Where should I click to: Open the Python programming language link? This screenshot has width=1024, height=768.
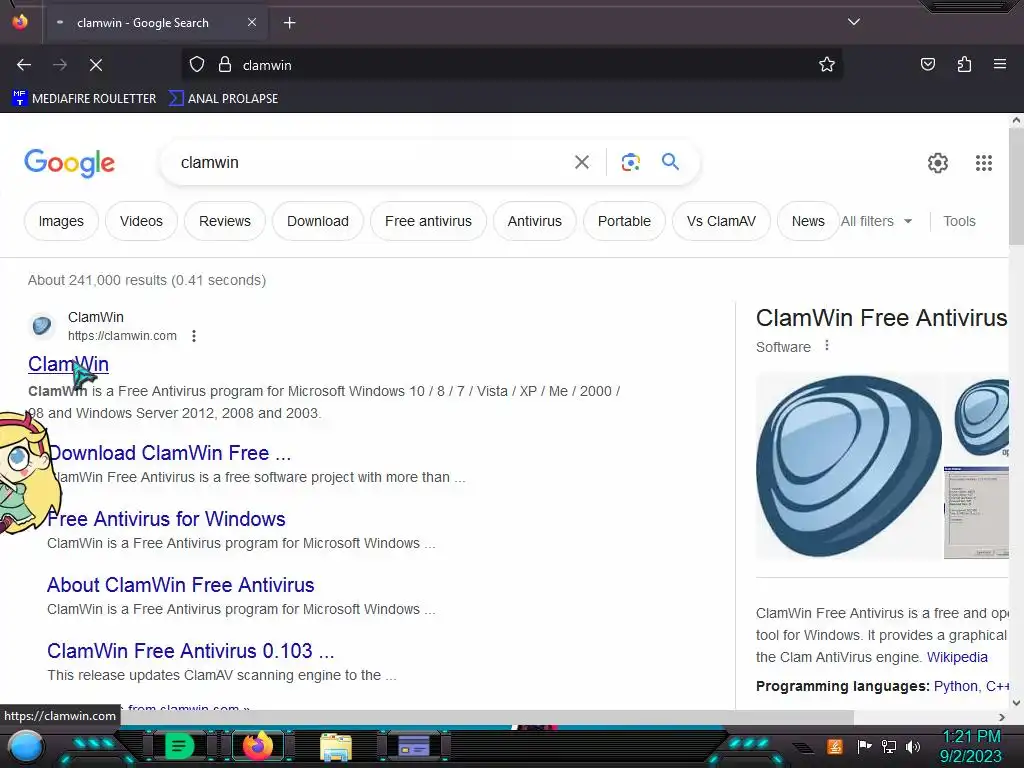click(956, 686)
